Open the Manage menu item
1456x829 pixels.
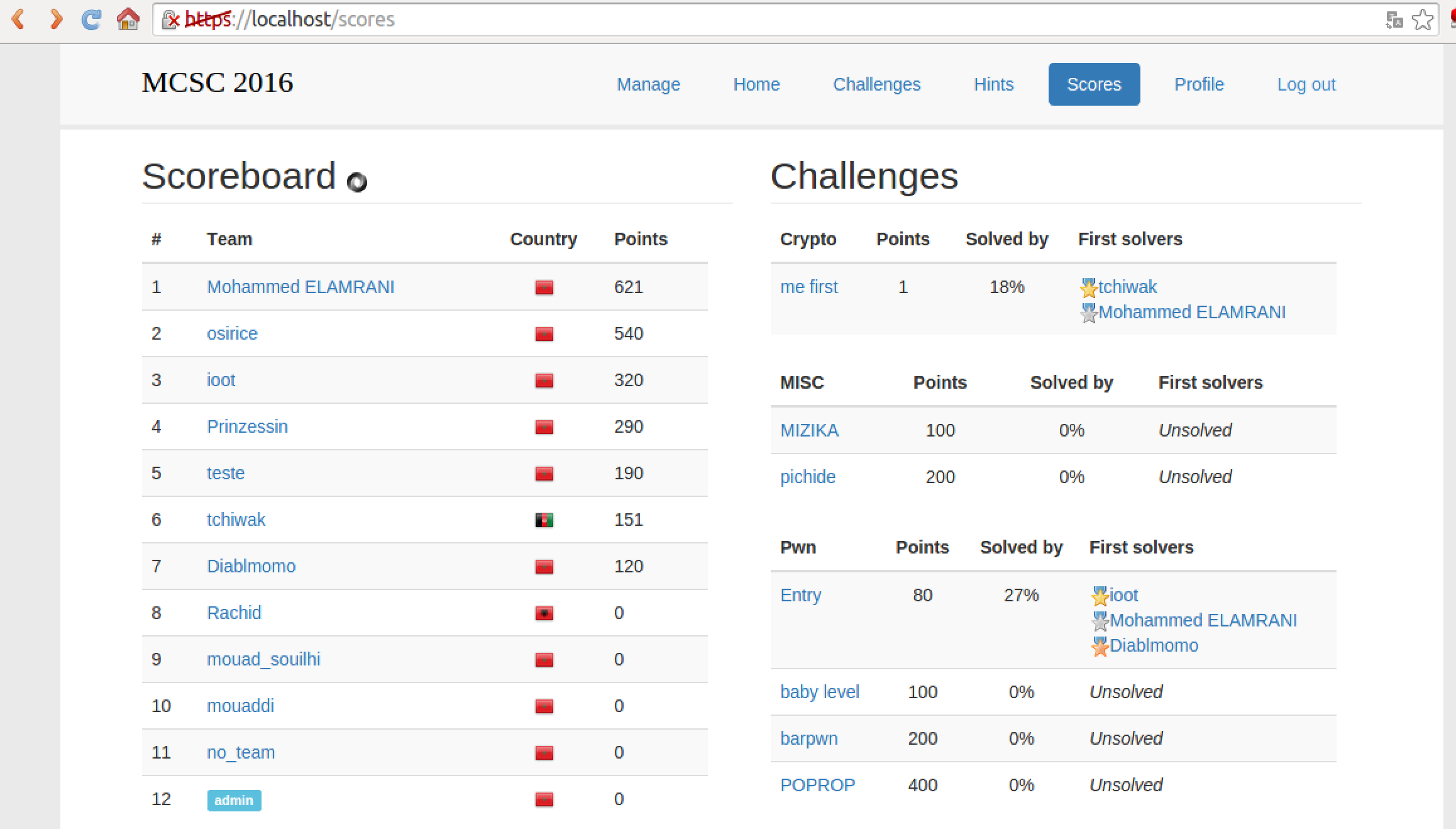tap(648, 84)
